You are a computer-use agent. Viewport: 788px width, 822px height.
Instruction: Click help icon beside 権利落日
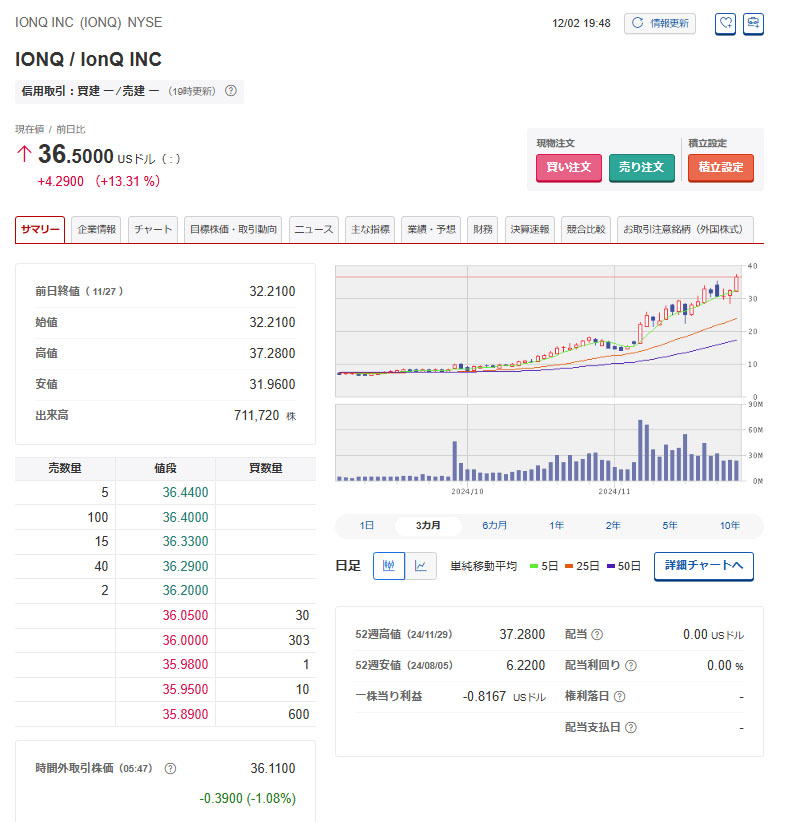(619, 696)
